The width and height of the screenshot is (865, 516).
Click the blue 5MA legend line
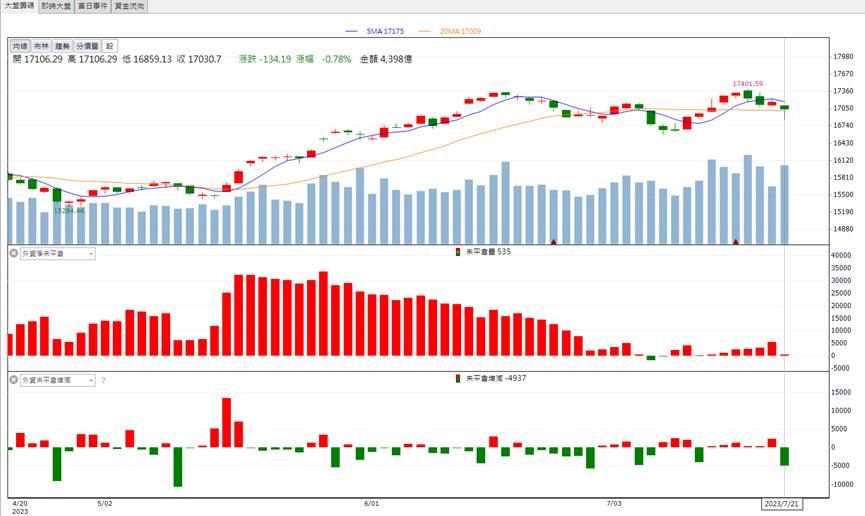pyautogui.click(x=351, y=31)
